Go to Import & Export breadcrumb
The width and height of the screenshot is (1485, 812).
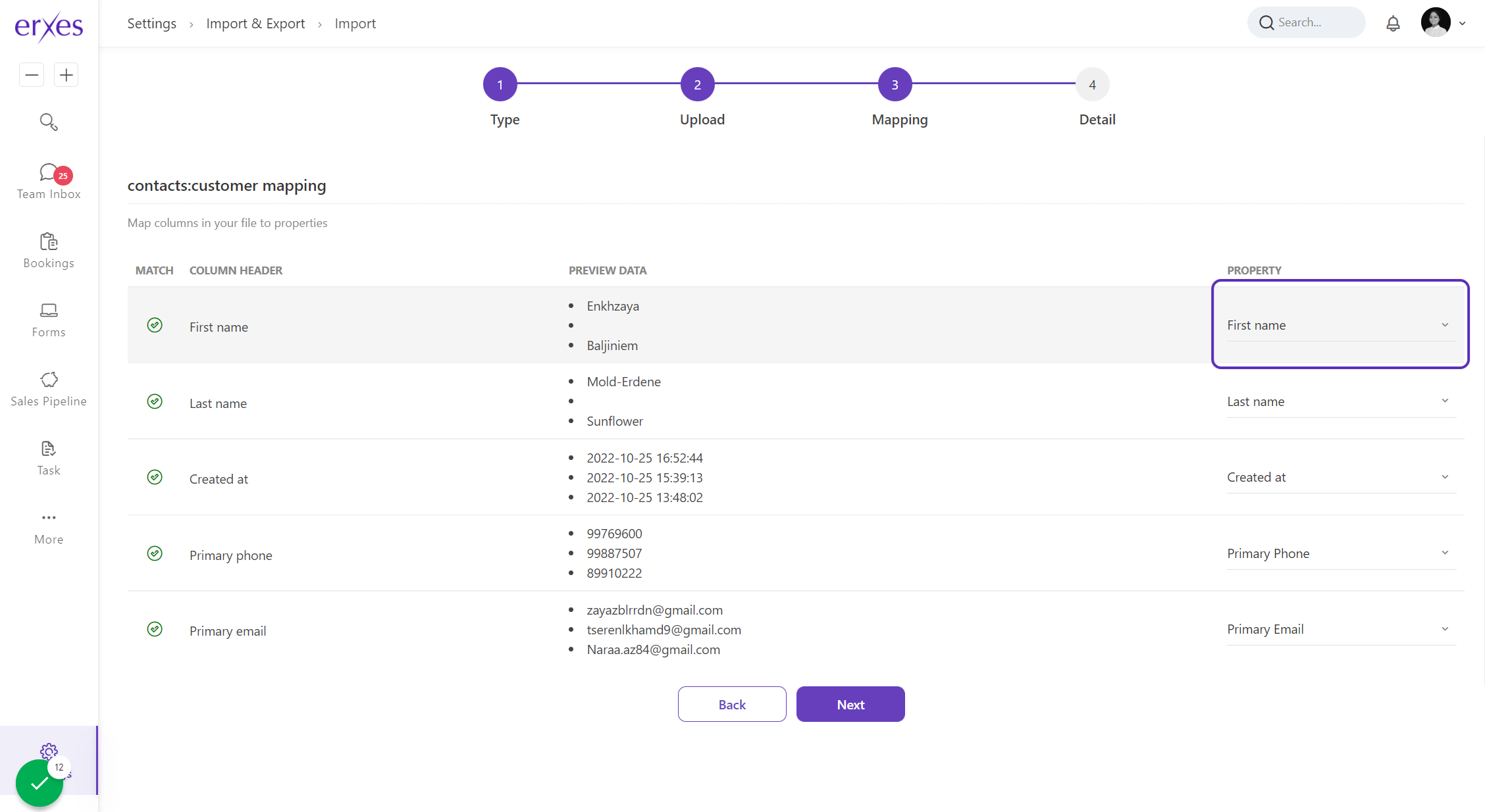[x=255, y=24]
